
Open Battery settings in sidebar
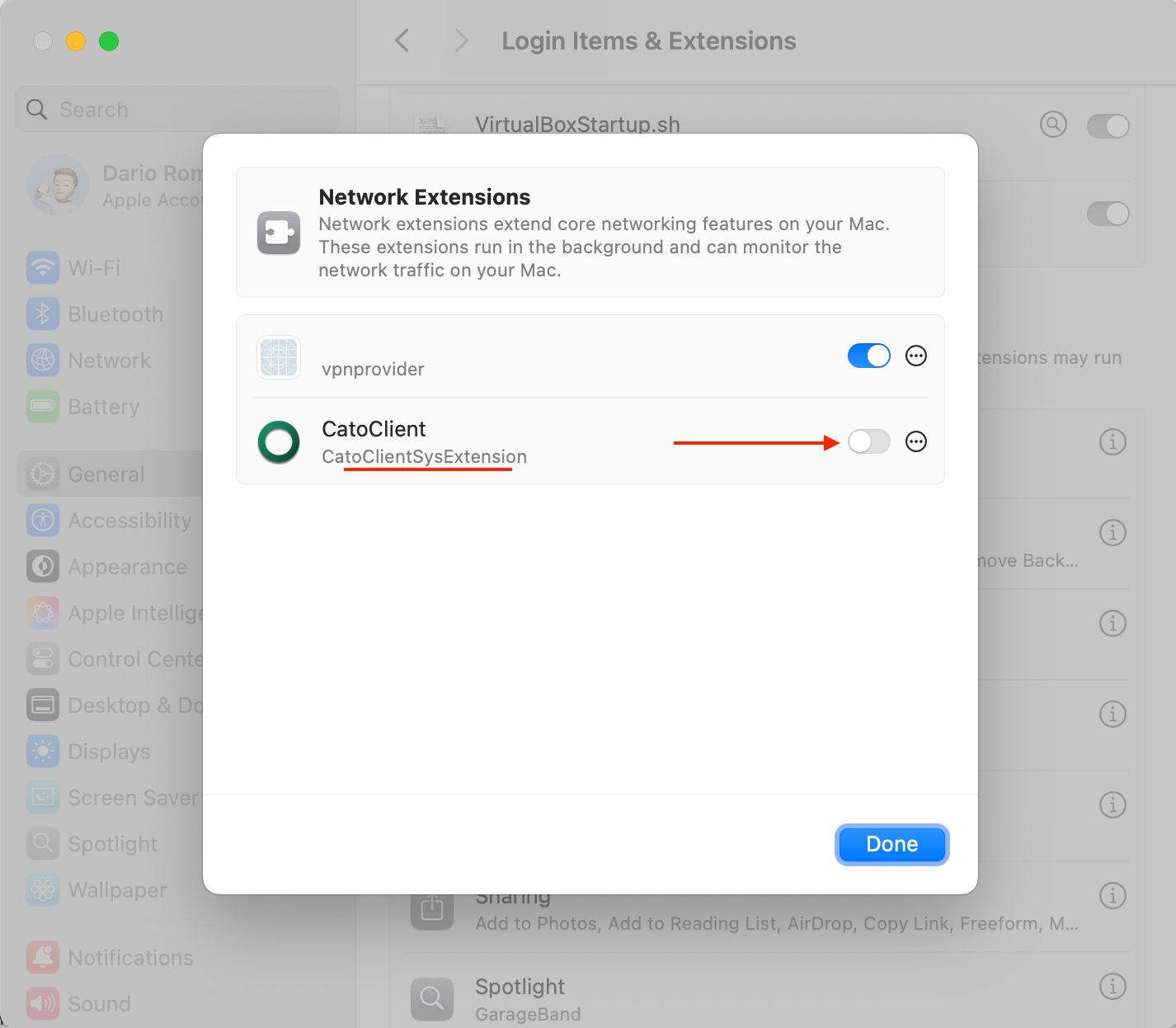(x=111, y=406)
